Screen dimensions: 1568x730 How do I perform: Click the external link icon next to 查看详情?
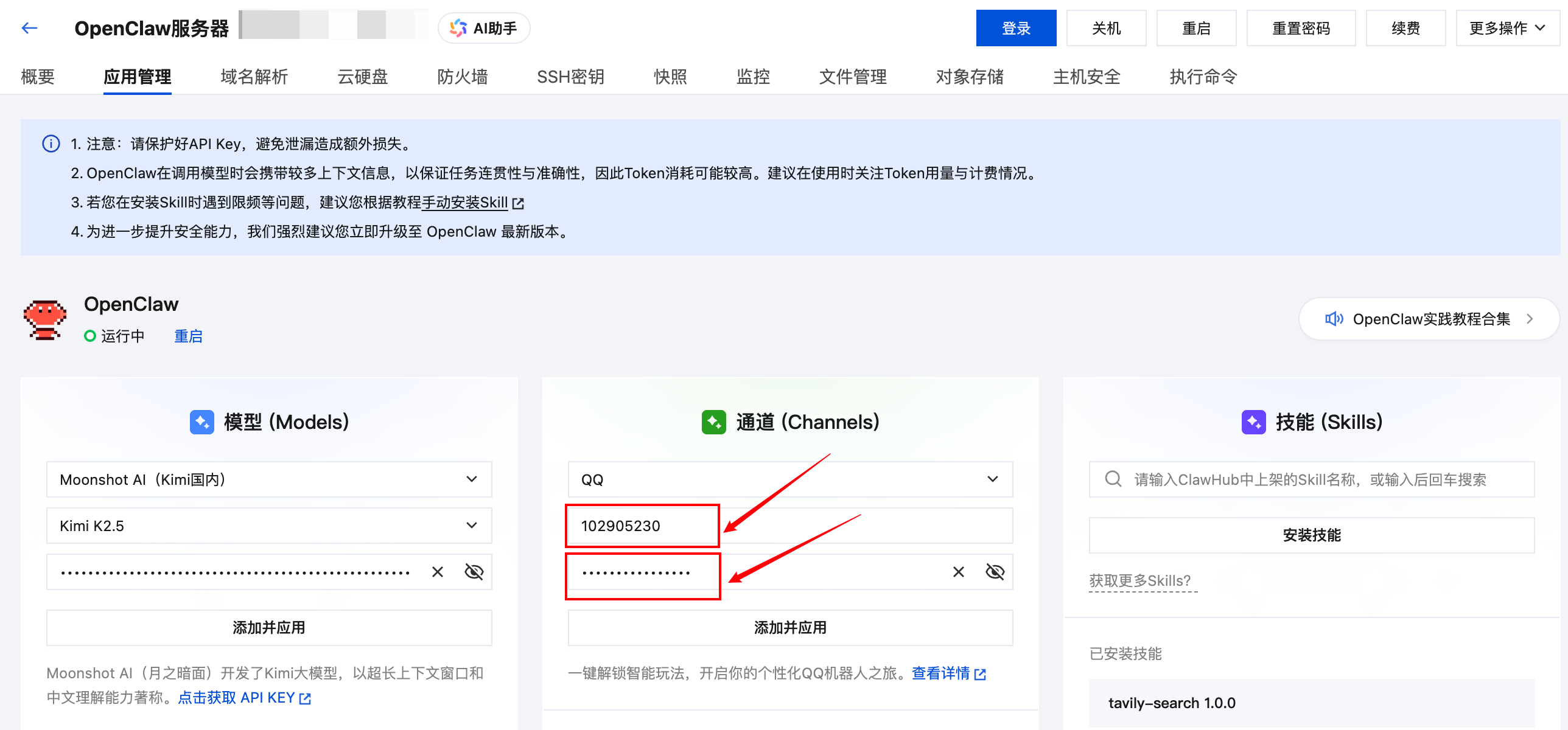pos(980,674)
